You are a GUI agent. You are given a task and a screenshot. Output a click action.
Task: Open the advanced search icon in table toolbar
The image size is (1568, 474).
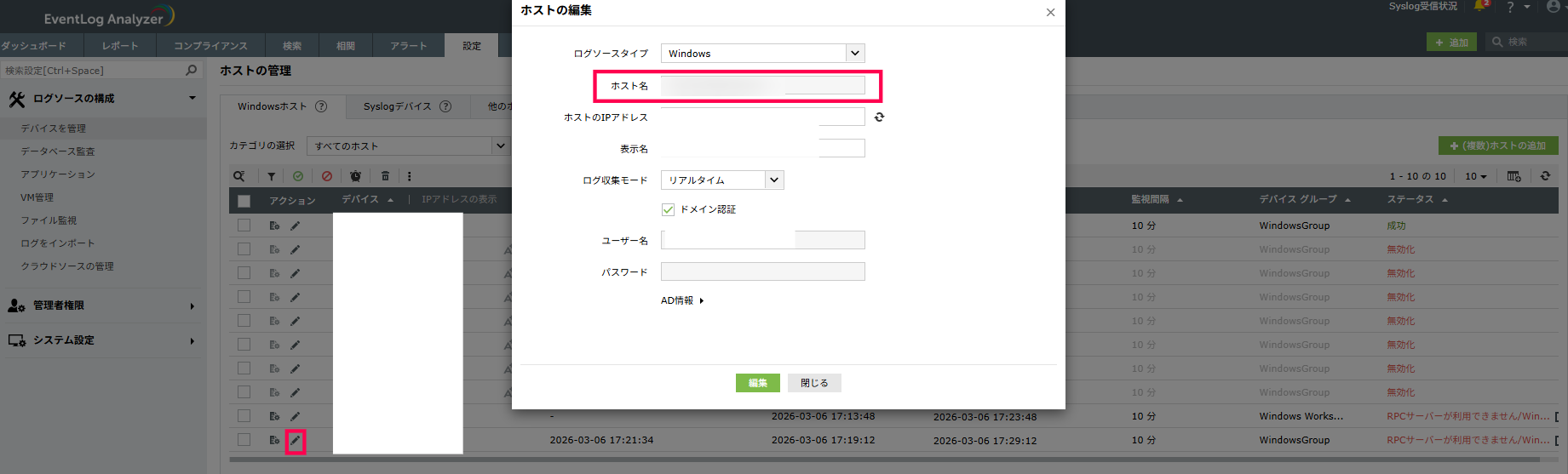point(239,176)
